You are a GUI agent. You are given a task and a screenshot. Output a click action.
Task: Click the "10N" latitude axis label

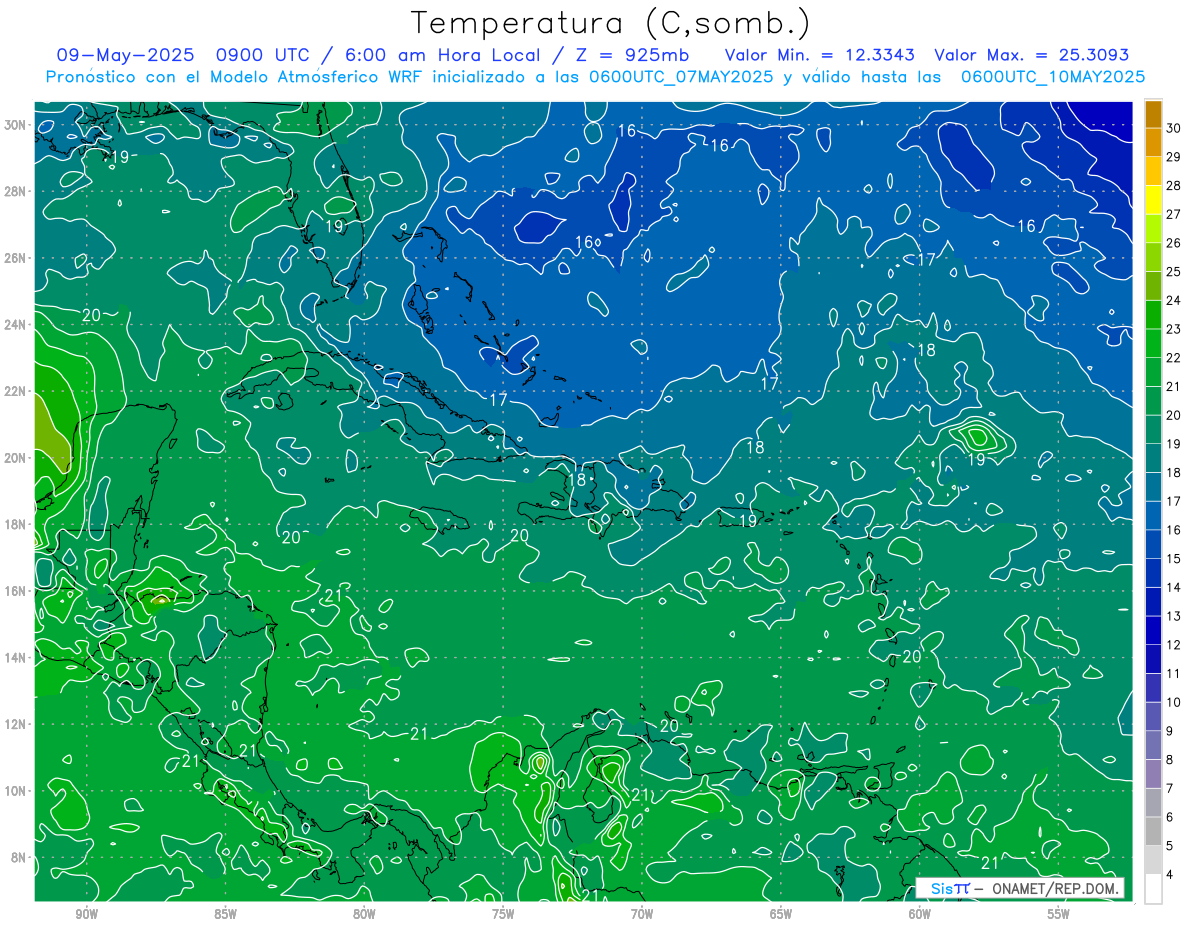[17, 791]
